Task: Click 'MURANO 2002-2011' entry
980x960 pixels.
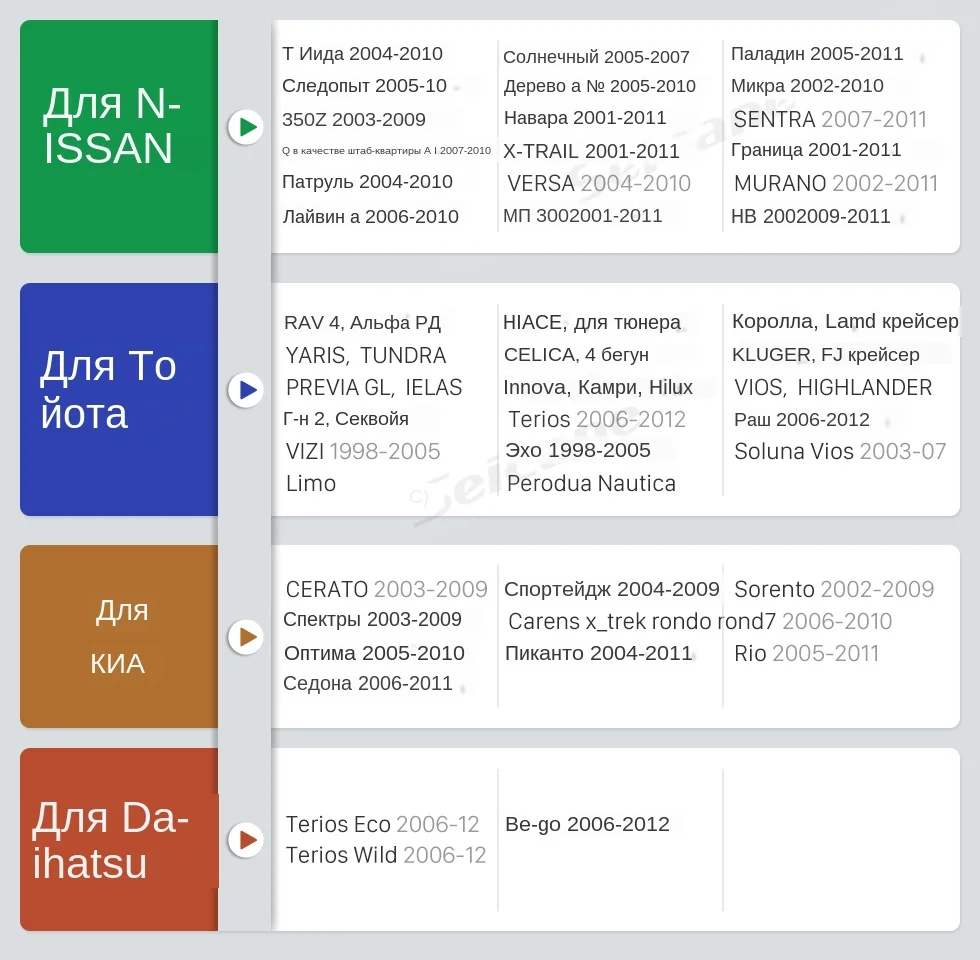Action: pyautogui.click(x=836, y=184)
